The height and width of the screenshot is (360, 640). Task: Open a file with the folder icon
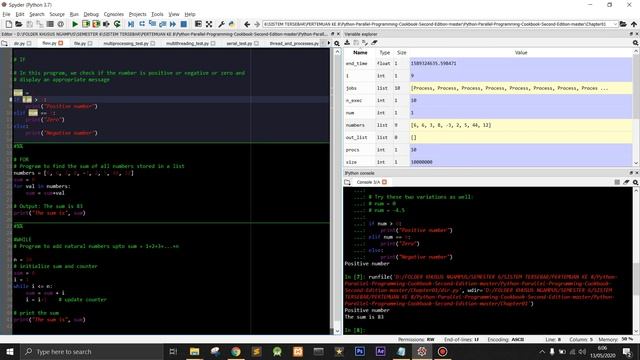point(19,24)
